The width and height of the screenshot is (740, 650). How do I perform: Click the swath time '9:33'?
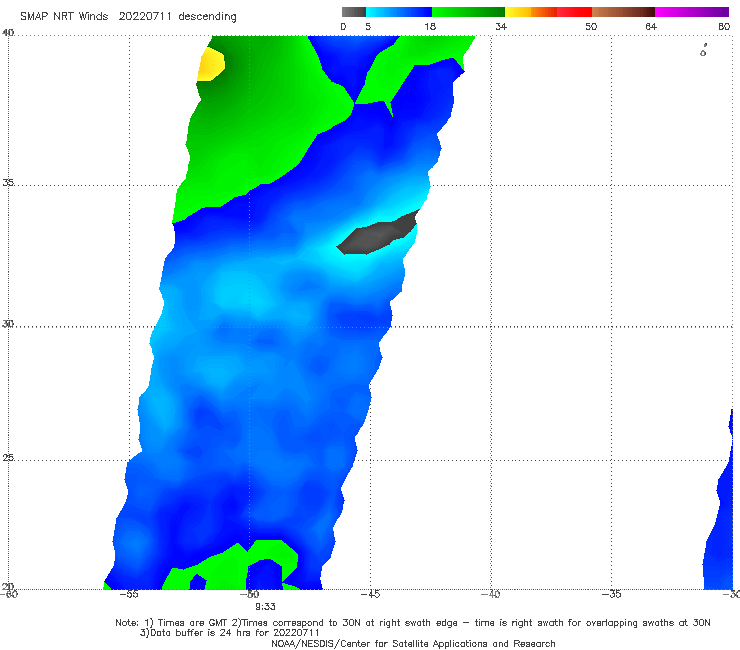coord(265,607)
